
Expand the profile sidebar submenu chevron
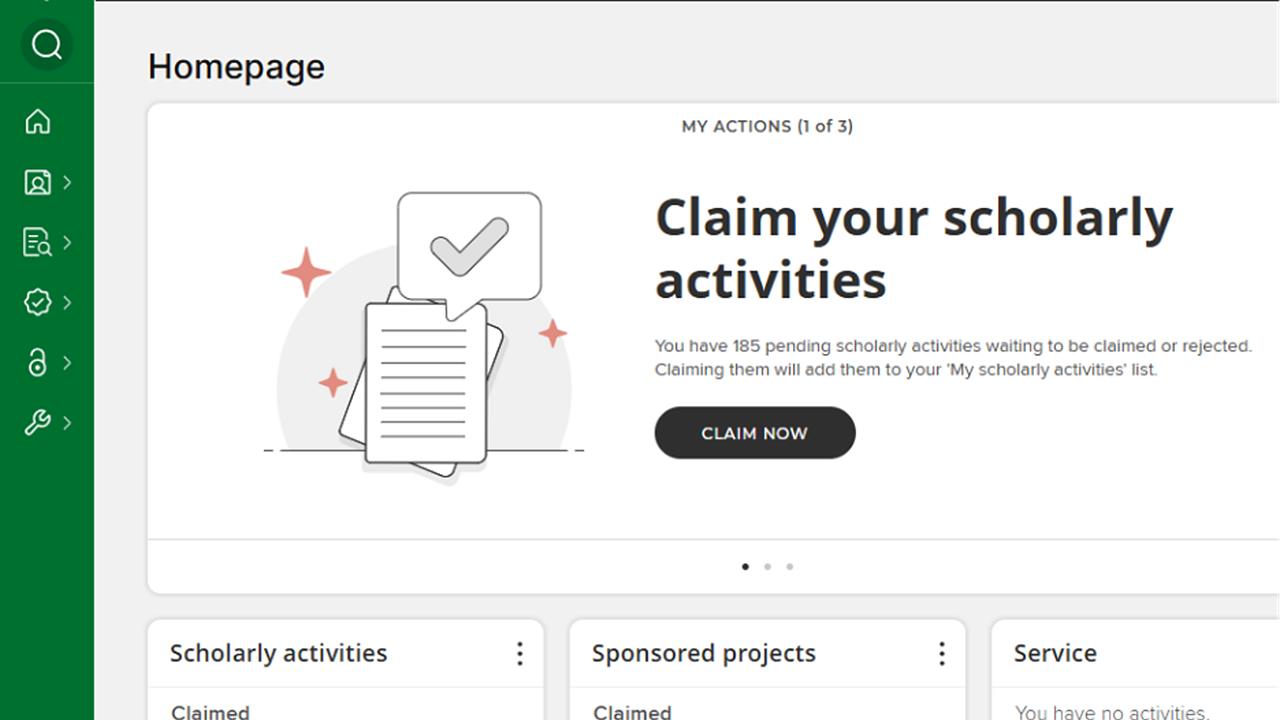[x=68, y=182]
